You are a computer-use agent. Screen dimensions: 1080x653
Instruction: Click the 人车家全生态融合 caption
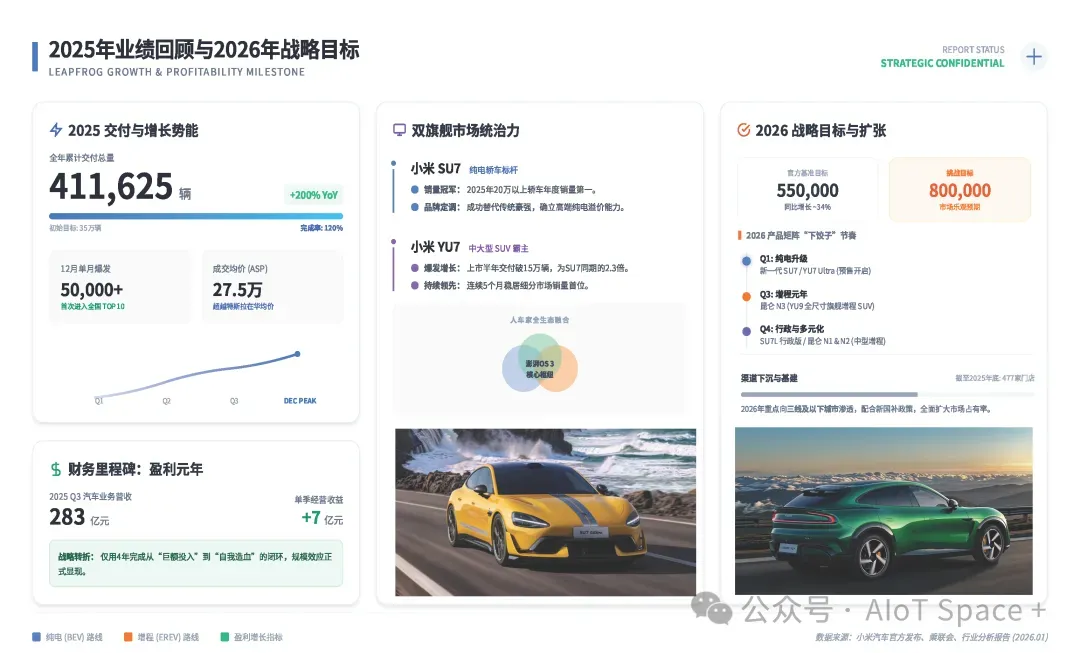539,320
